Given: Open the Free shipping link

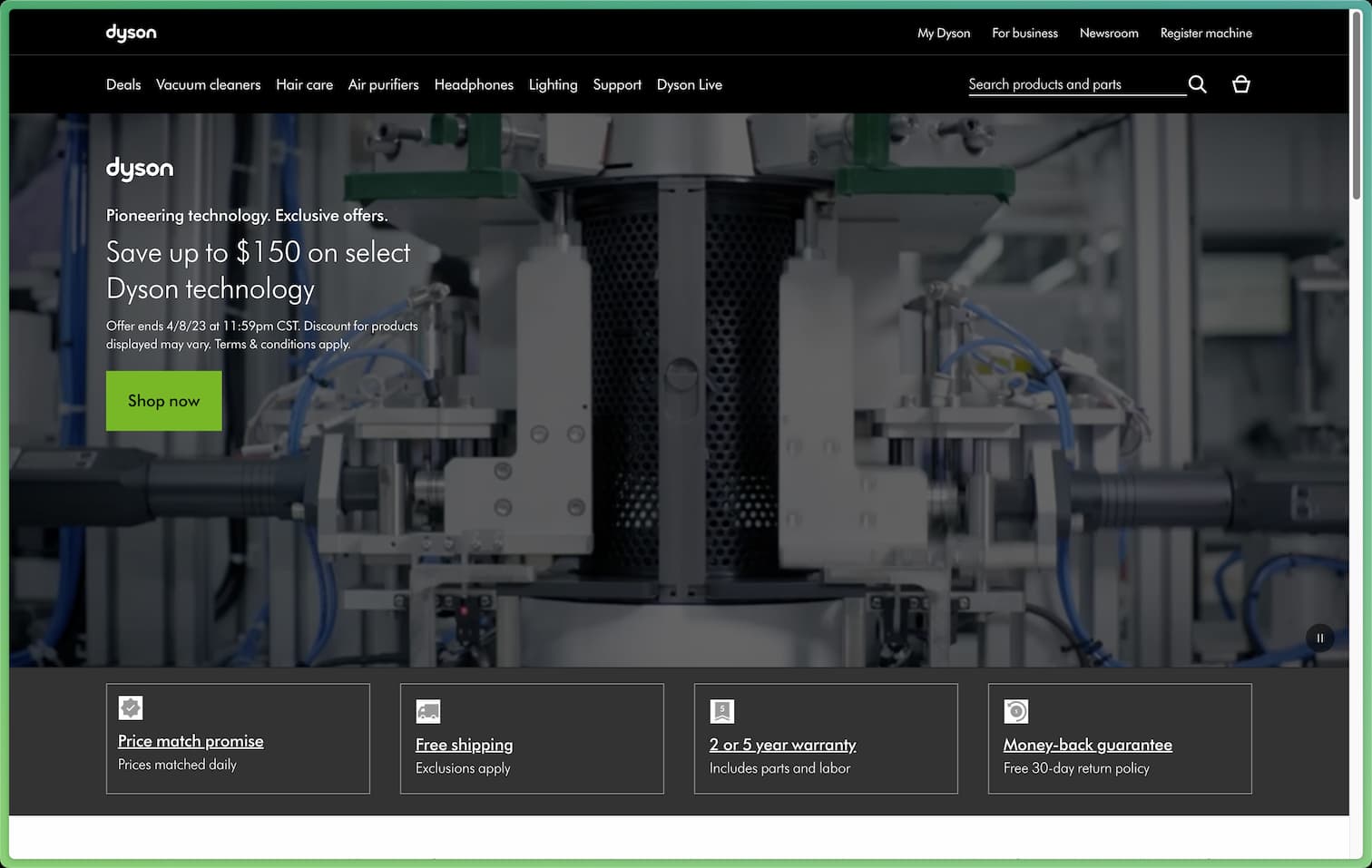Looking at the screenshot, I should tap(464, 745).
